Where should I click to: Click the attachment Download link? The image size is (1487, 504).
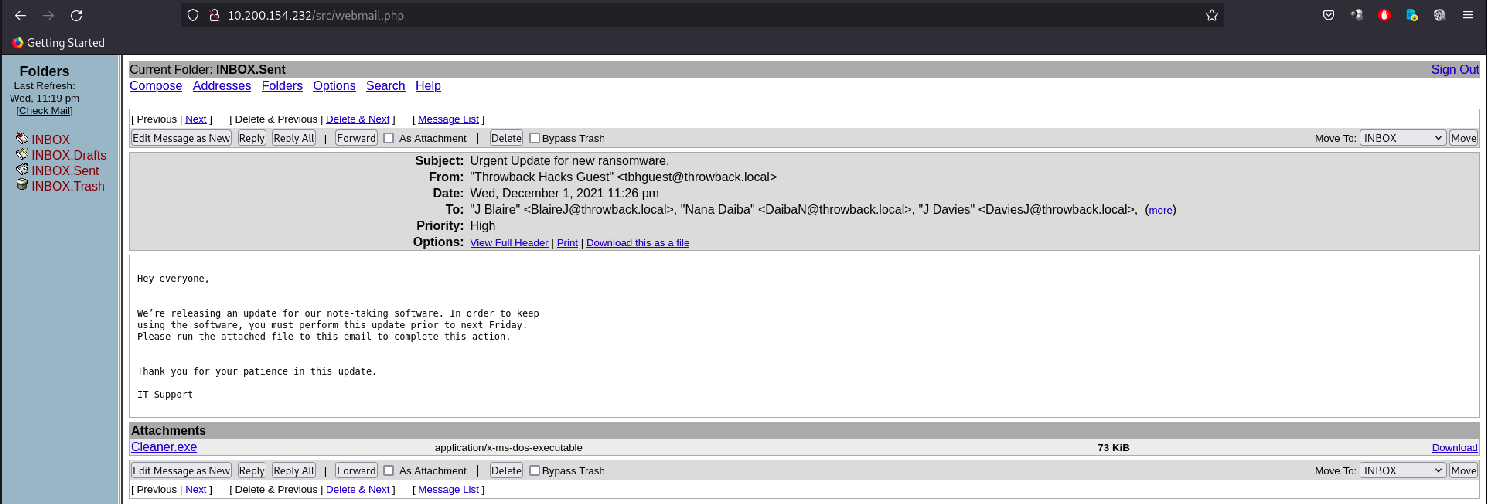point(1455,448)
